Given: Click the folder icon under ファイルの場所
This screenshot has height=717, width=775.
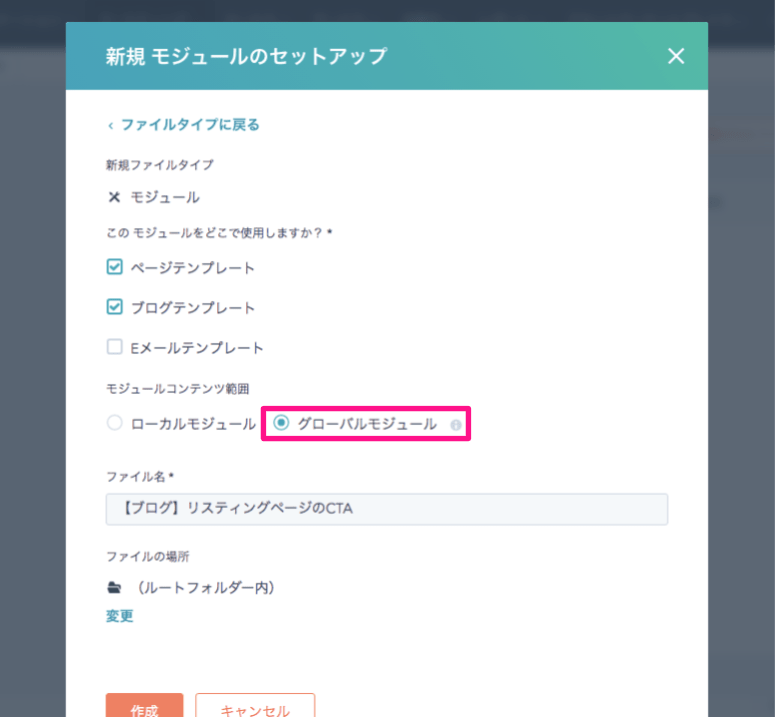Looking at the screenshot, I should tap(114, 587).
